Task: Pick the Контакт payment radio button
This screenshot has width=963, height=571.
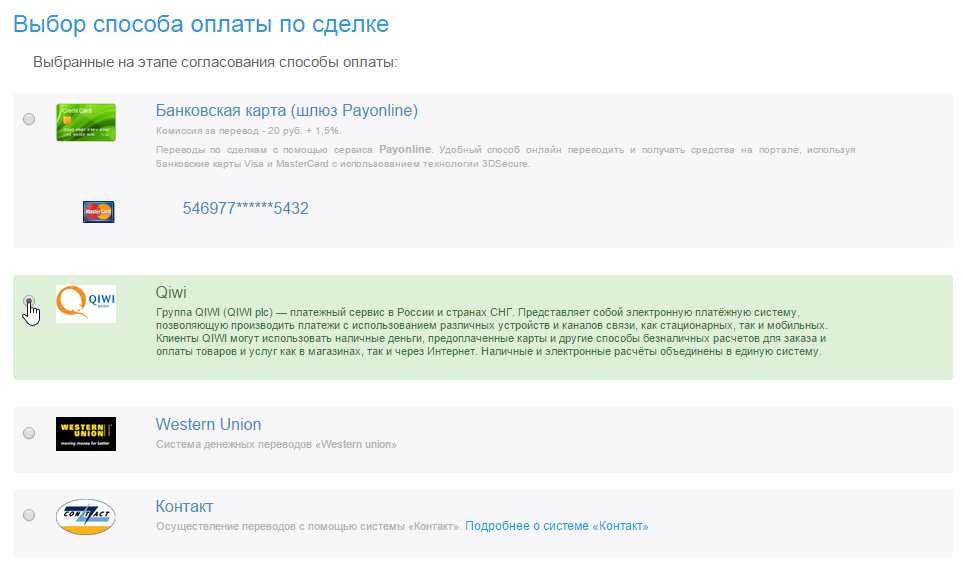Action: [29, 515]
